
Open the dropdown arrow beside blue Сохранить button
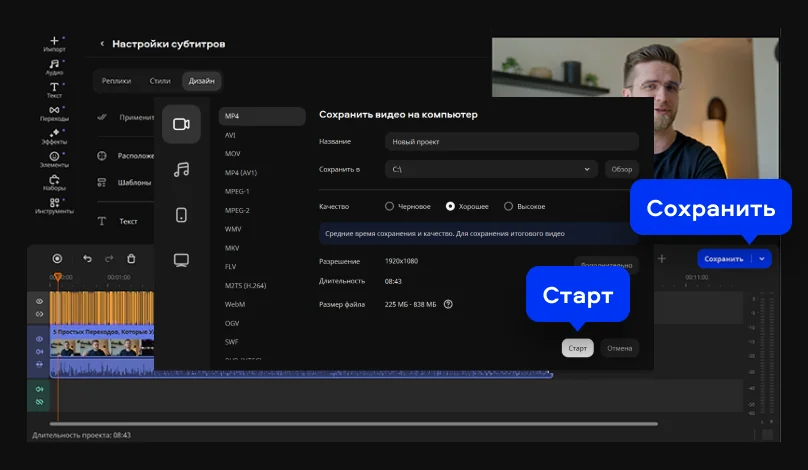(762, 259)
